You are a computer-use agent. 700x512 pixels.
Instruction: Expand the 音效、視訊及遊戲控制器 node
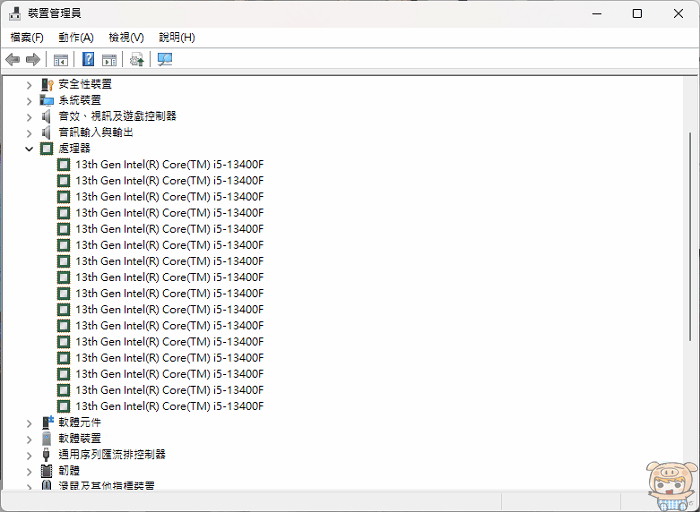click(29, 117)
